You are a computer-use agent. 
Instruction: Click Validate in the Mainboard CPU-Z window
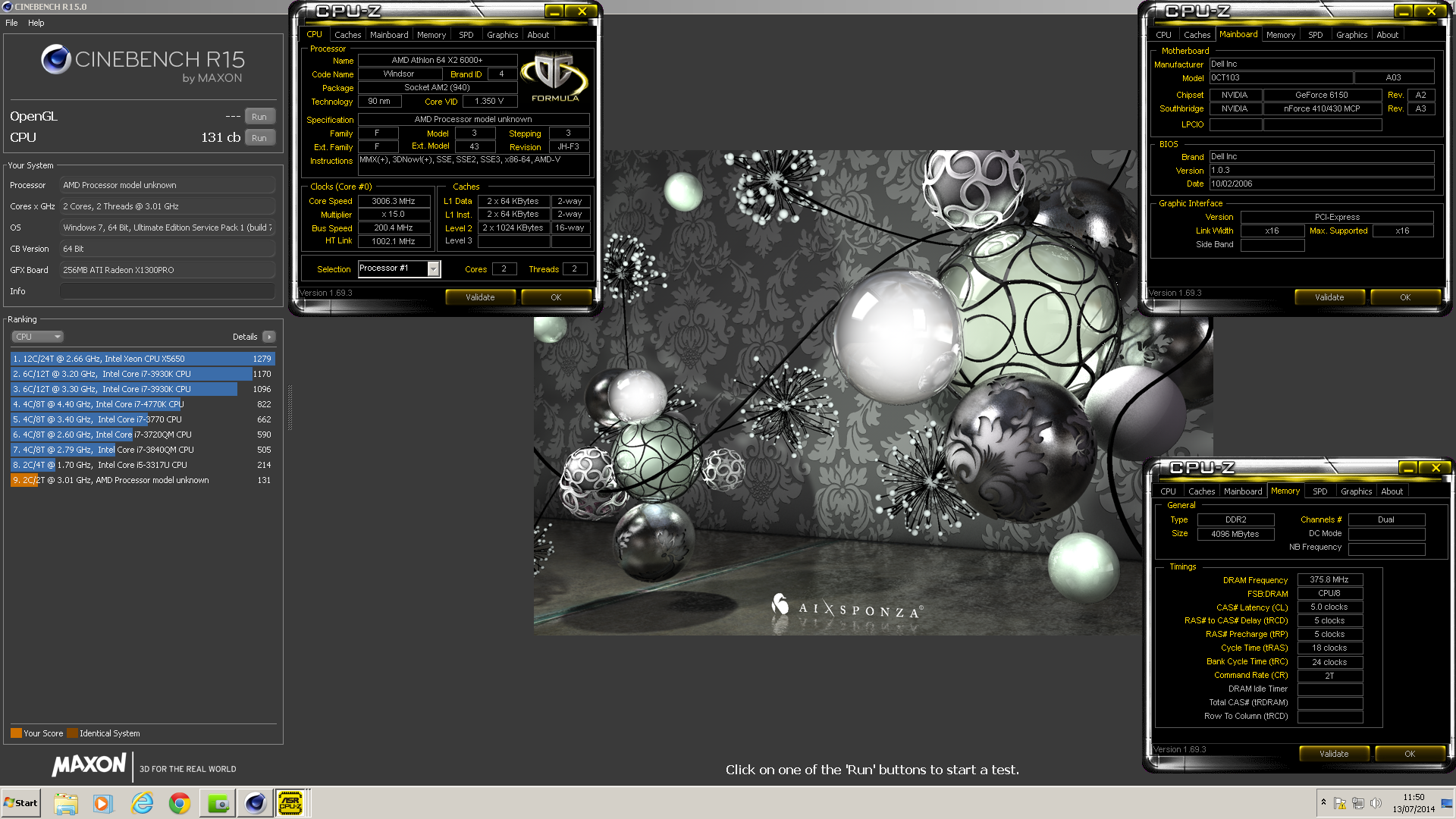(x=1329, y=297)
